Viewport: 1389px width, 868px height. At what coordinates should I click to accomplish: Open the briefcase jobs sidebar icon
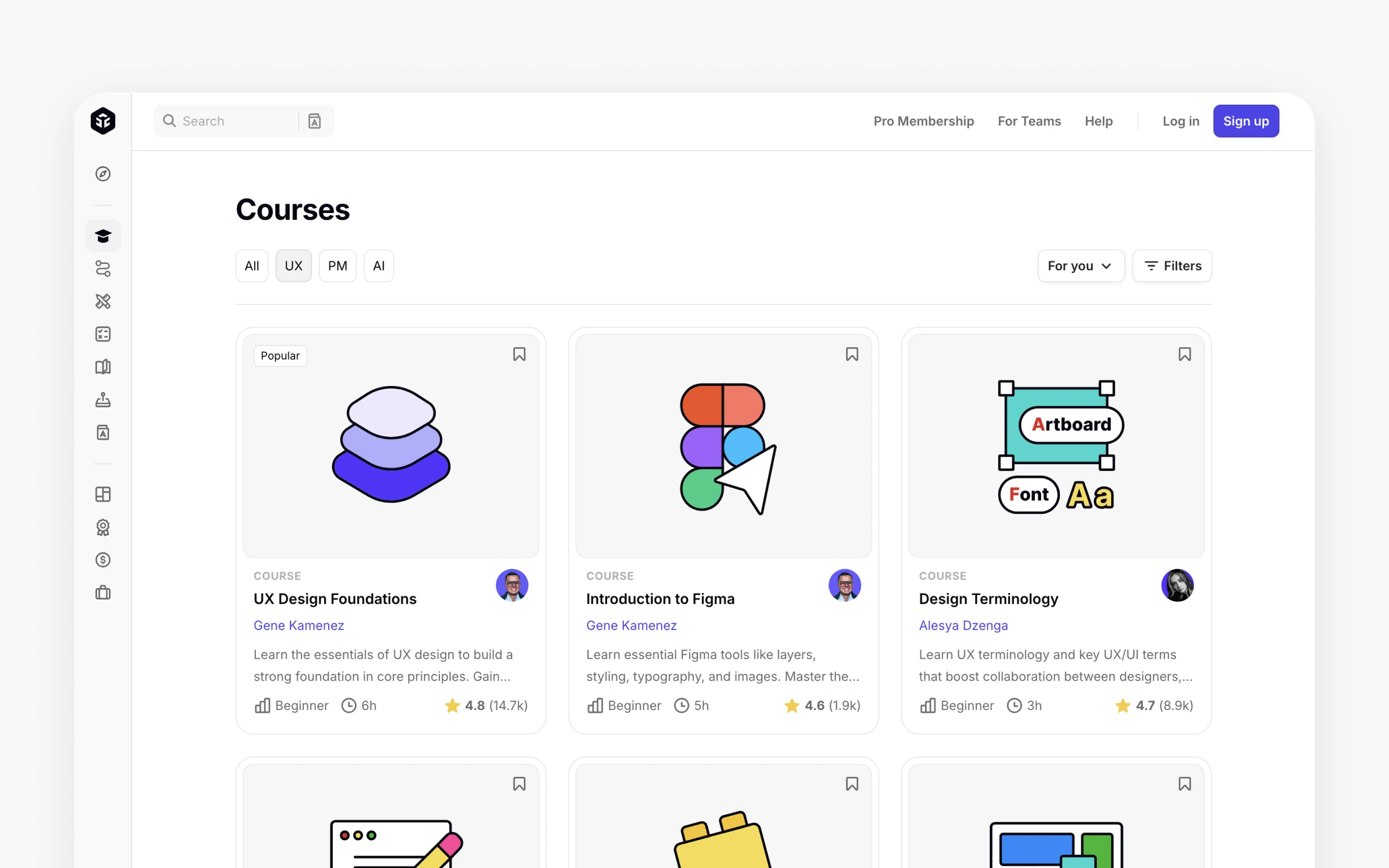pos(103,593)
